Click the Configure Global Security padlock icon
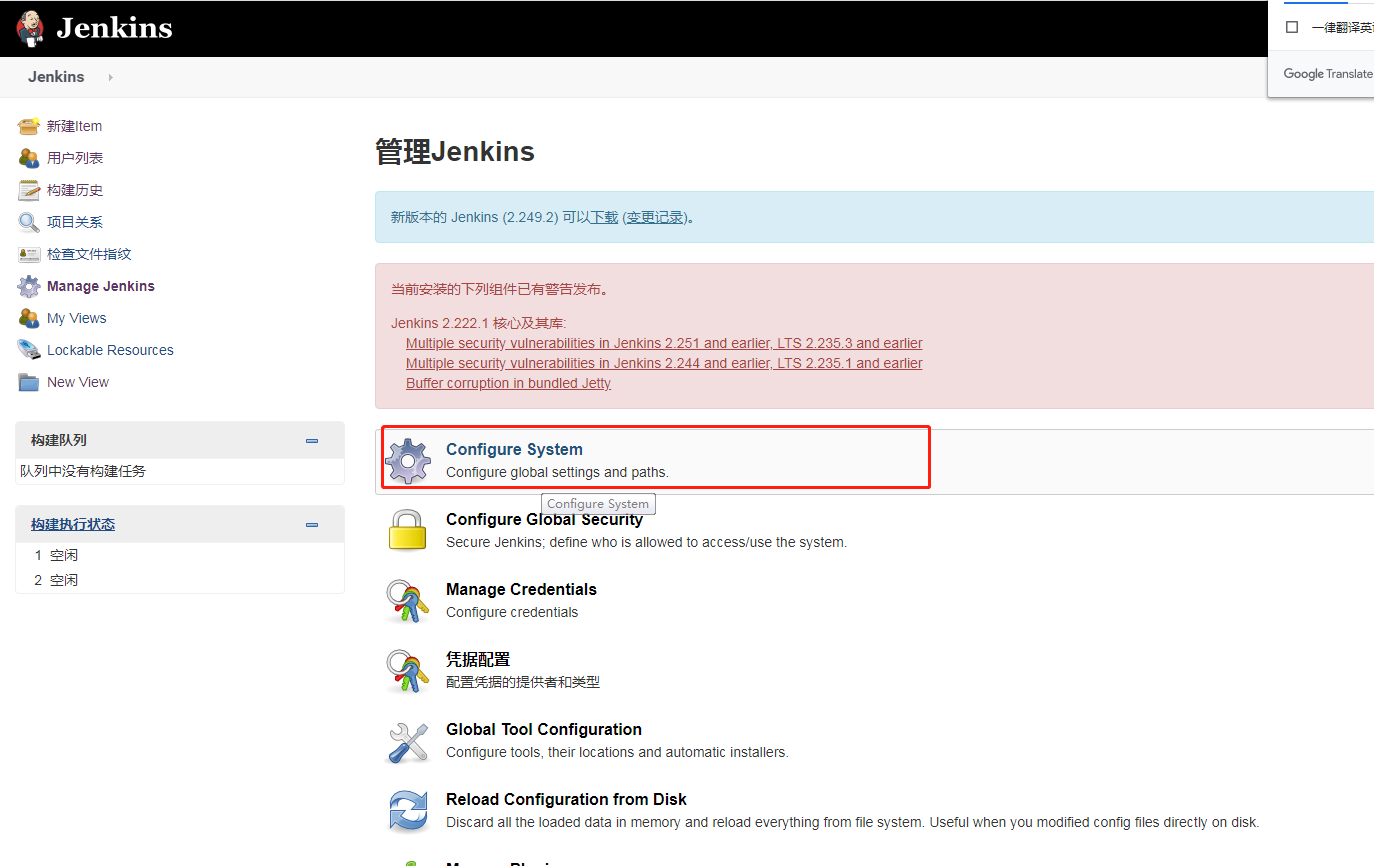This screenshot has height=866, width=1374. [408, 530]
